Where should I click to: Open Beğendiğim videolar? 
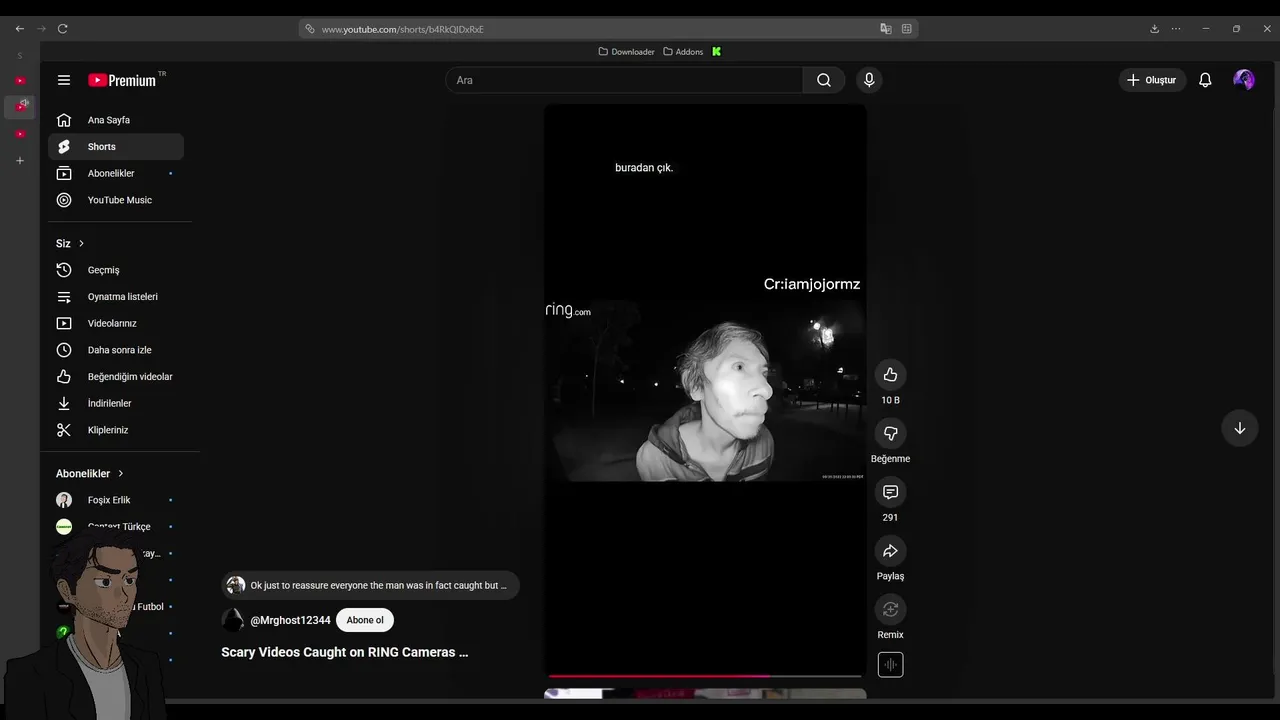coord(116,377)
